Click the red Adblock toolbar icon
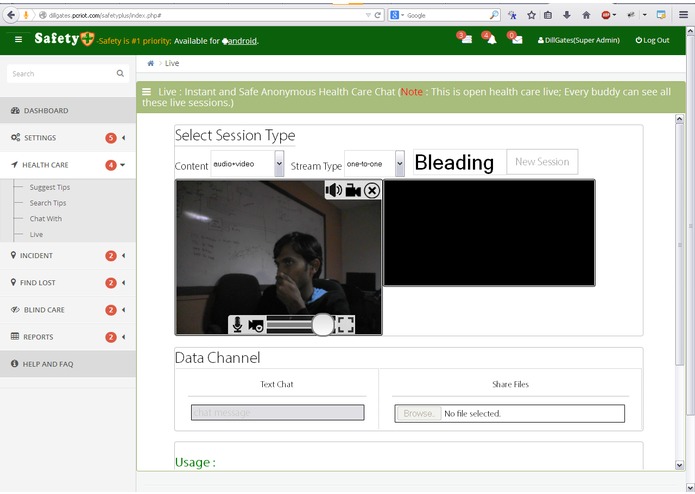The image size is (695, 494). (x=606, y=15)
